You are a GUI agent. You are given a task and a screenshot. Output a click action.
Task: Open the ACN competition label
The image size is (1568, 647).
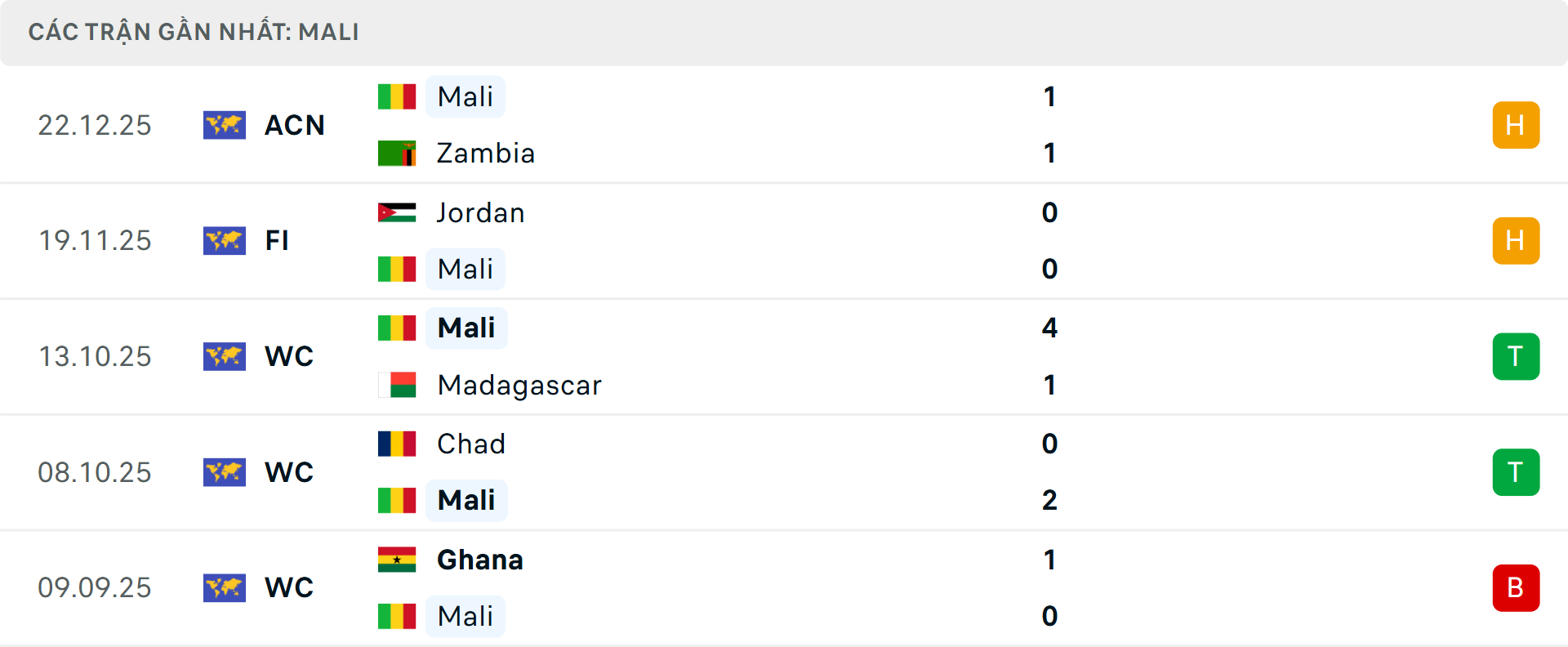click(x=295, y=125)
